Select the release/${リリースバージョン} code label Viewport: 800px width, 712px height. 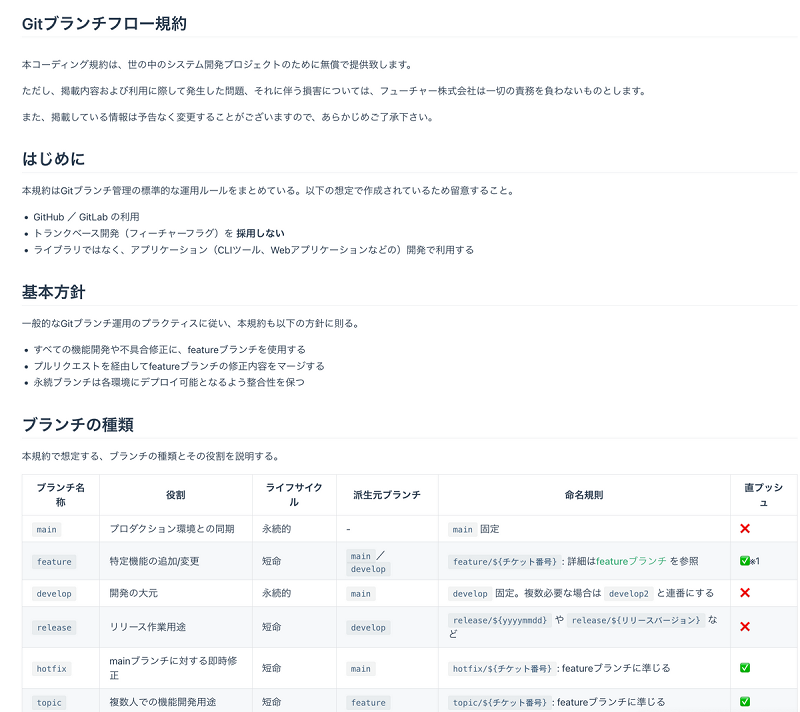(x=636, y=620)
